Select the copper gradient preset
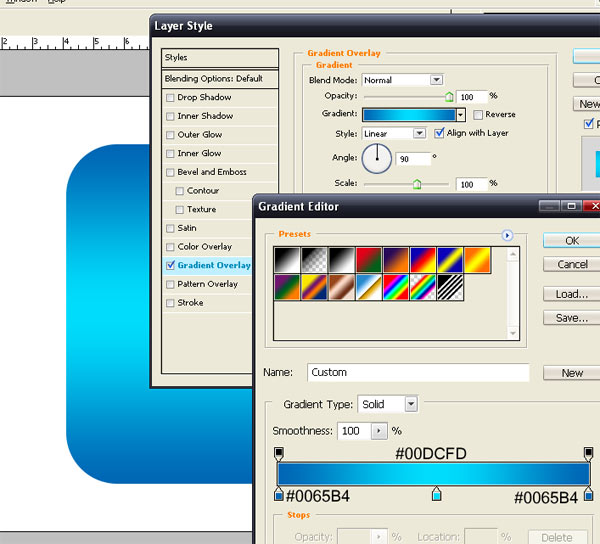The height and width of the screenshot is (544, 600). pyautogui.click(x=341, y=287)
